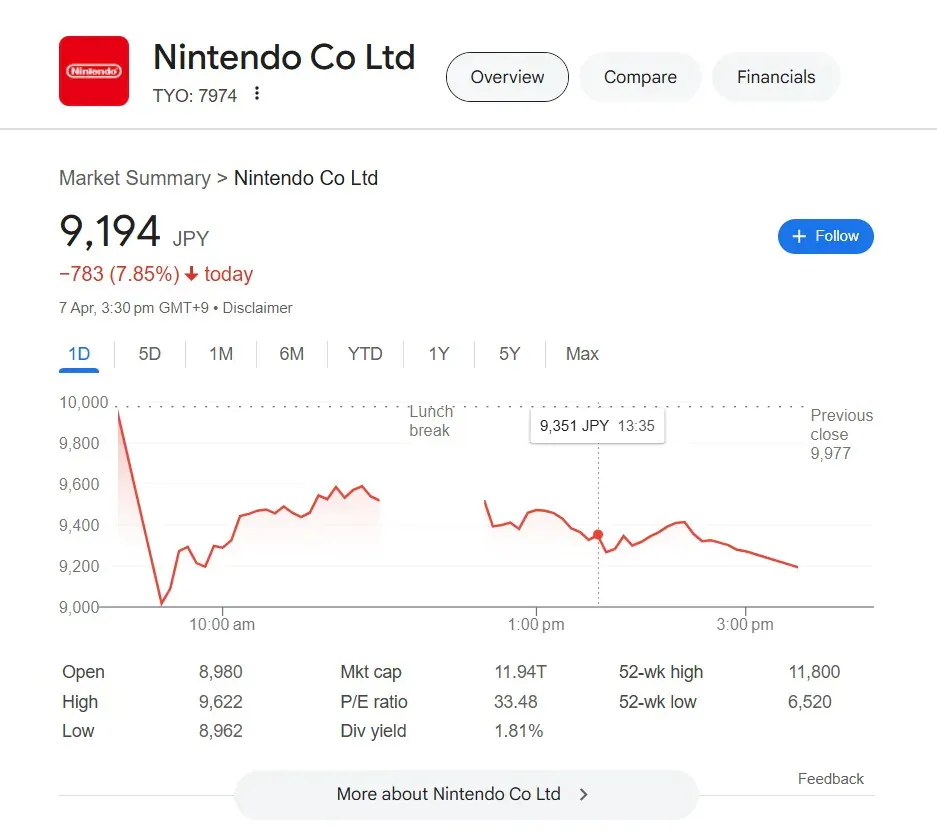
Task: Select the 1D chart range
Action: pos(79,354)
